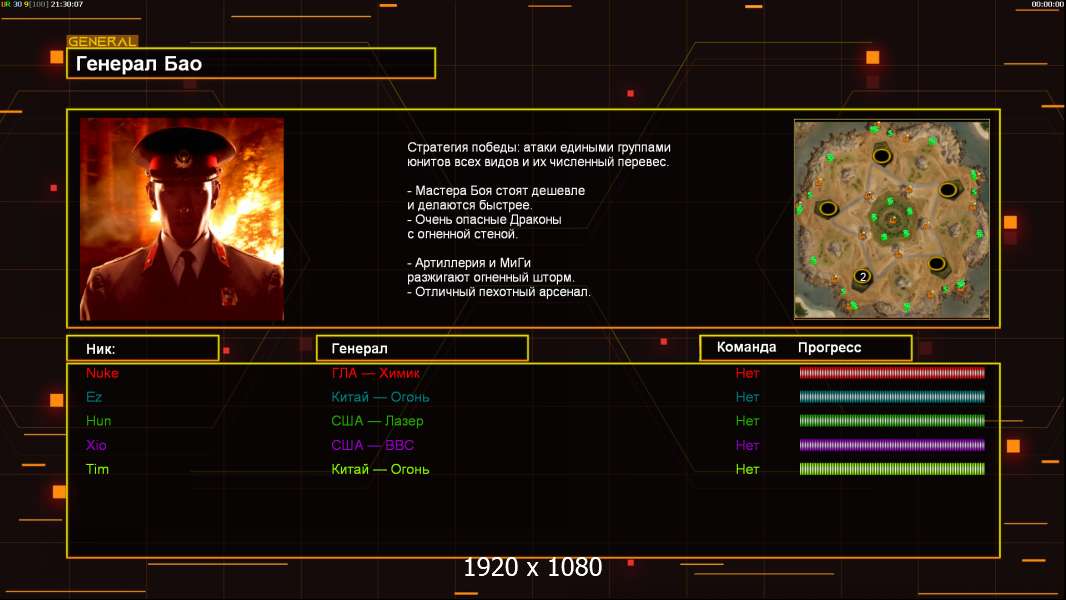Click the "Очень опасные Драконы" line

[x=485, y=219]
